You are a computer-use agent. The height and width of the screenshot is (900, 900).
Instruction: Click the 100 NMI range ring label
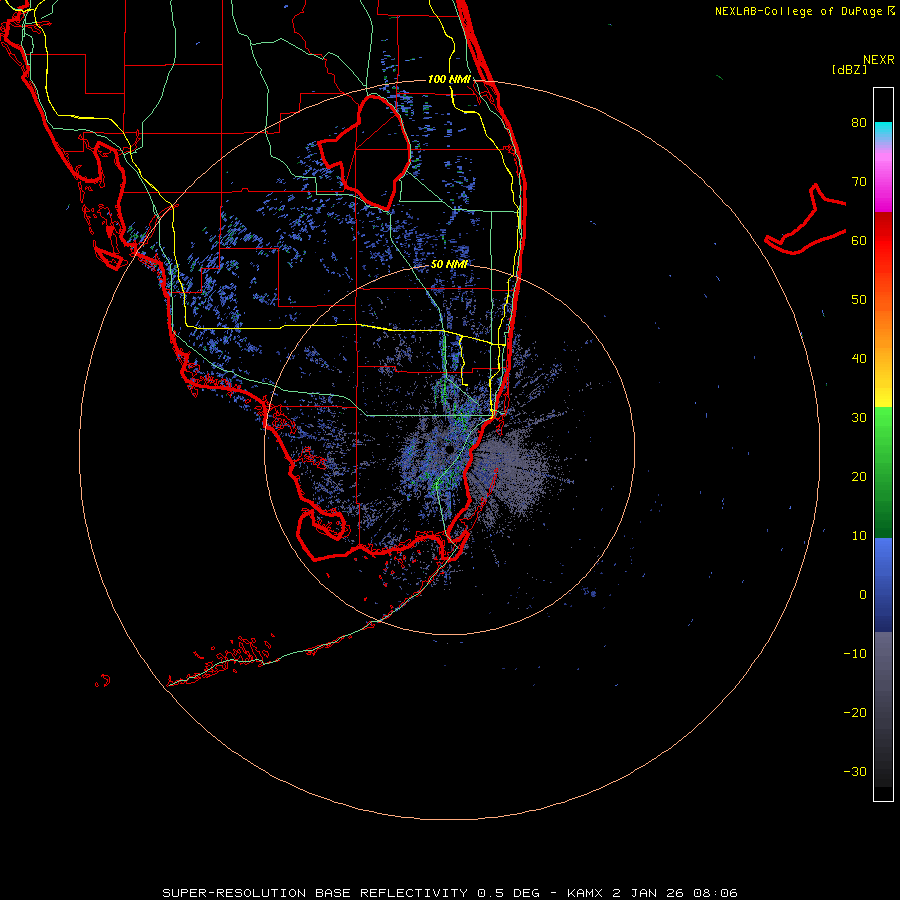(449, 79)
